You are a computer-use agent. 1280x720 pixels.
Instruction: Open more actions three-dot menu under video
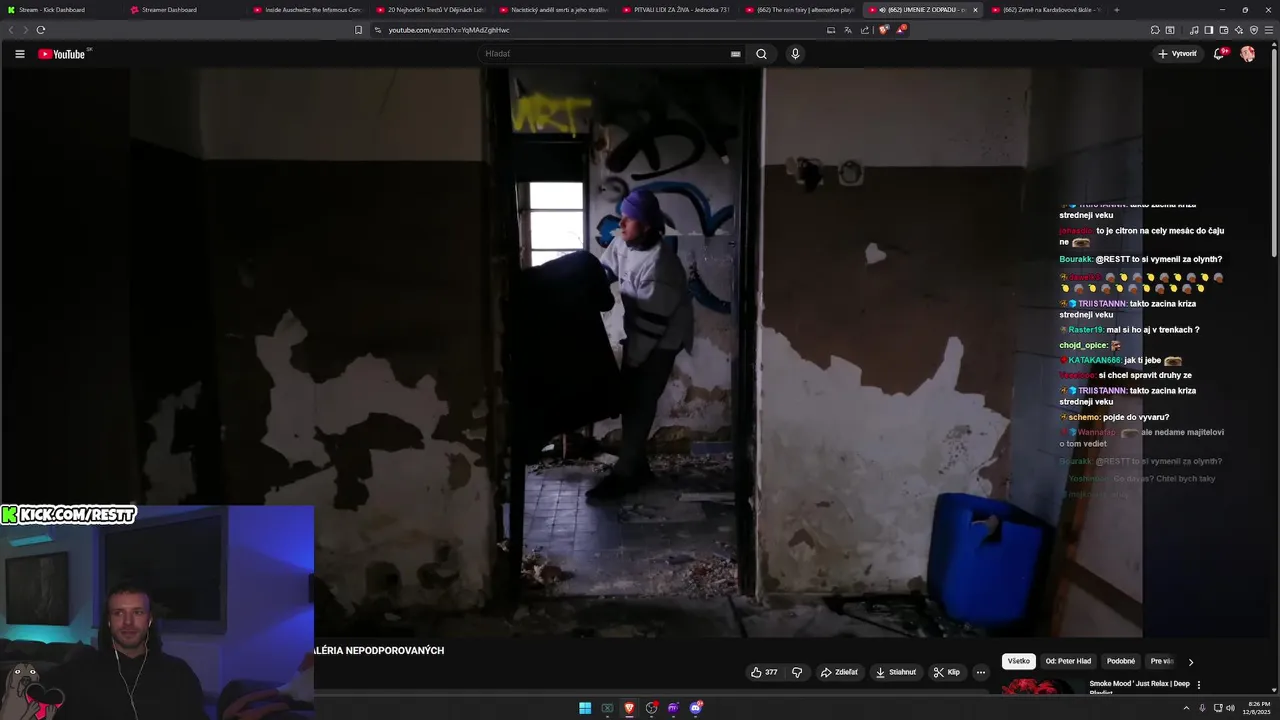981,672
